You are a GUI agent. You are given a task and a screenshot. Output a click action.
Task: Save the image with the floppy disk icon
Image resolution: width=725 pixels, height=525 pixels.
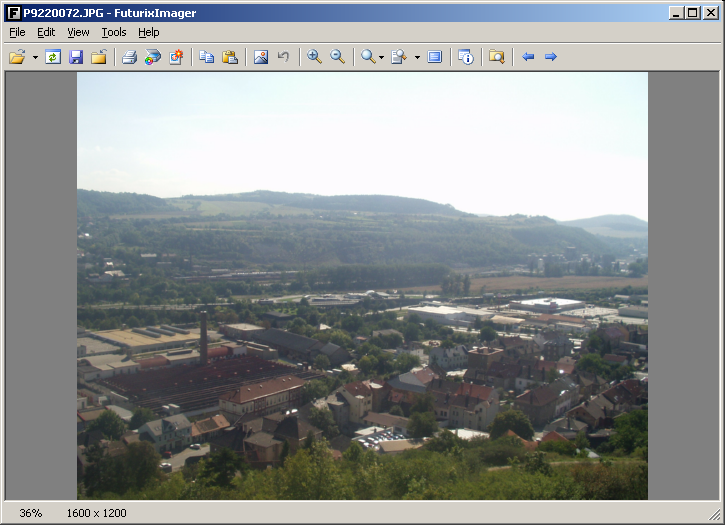76,57
